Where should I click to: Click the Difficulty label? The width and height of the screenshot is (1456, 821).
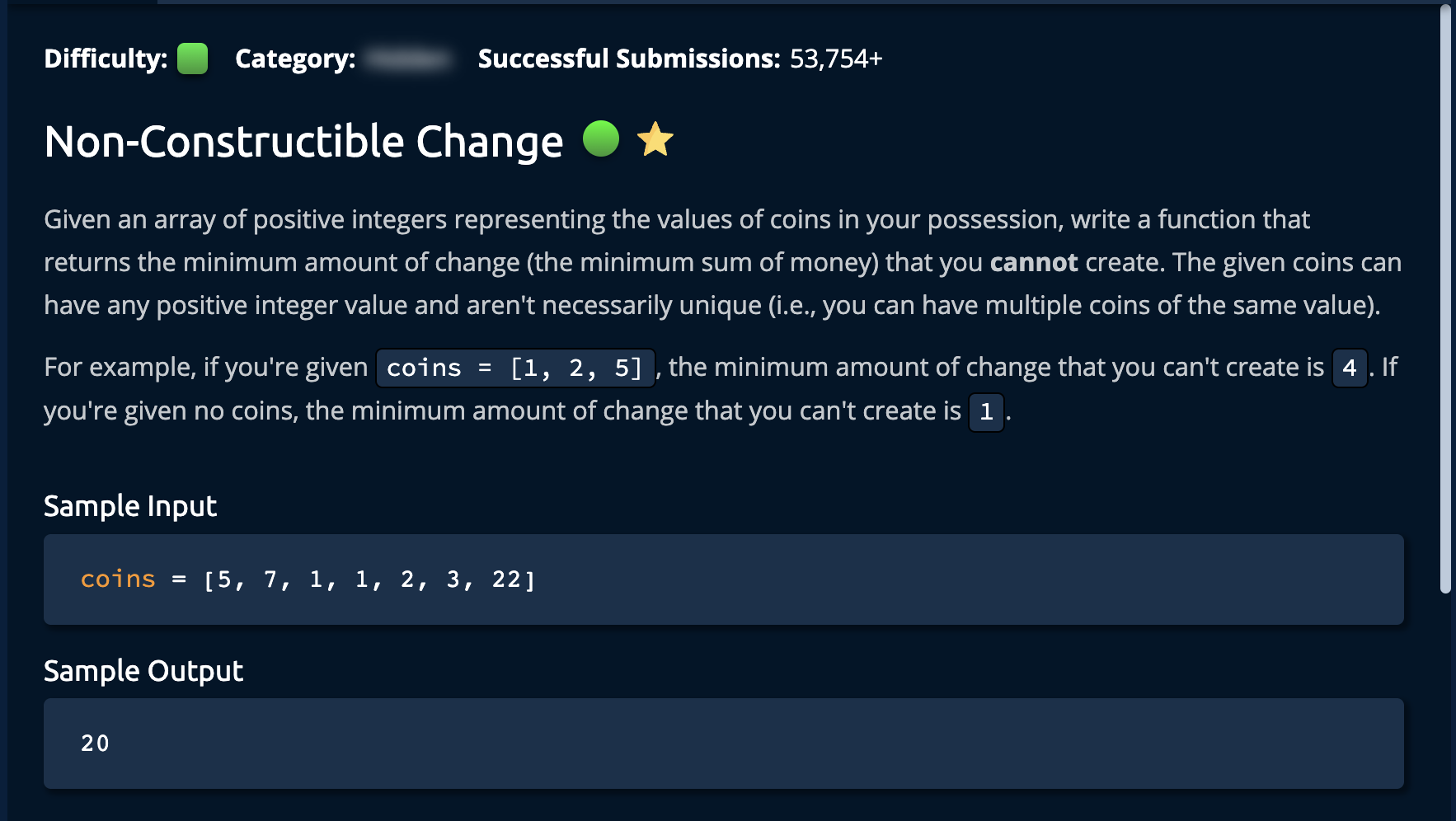click(x=106, y=59)
